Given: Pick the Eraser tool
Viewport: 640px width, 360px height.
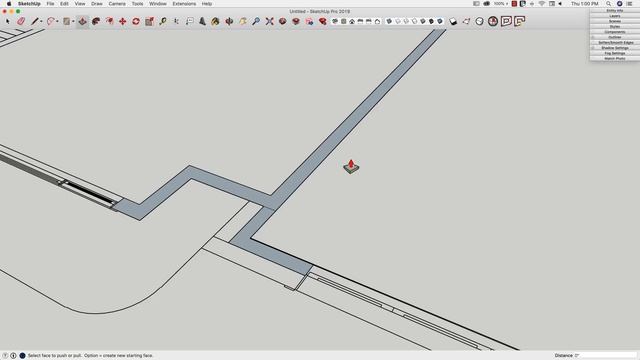Looking at the screenshot, I should click(21, 21).
